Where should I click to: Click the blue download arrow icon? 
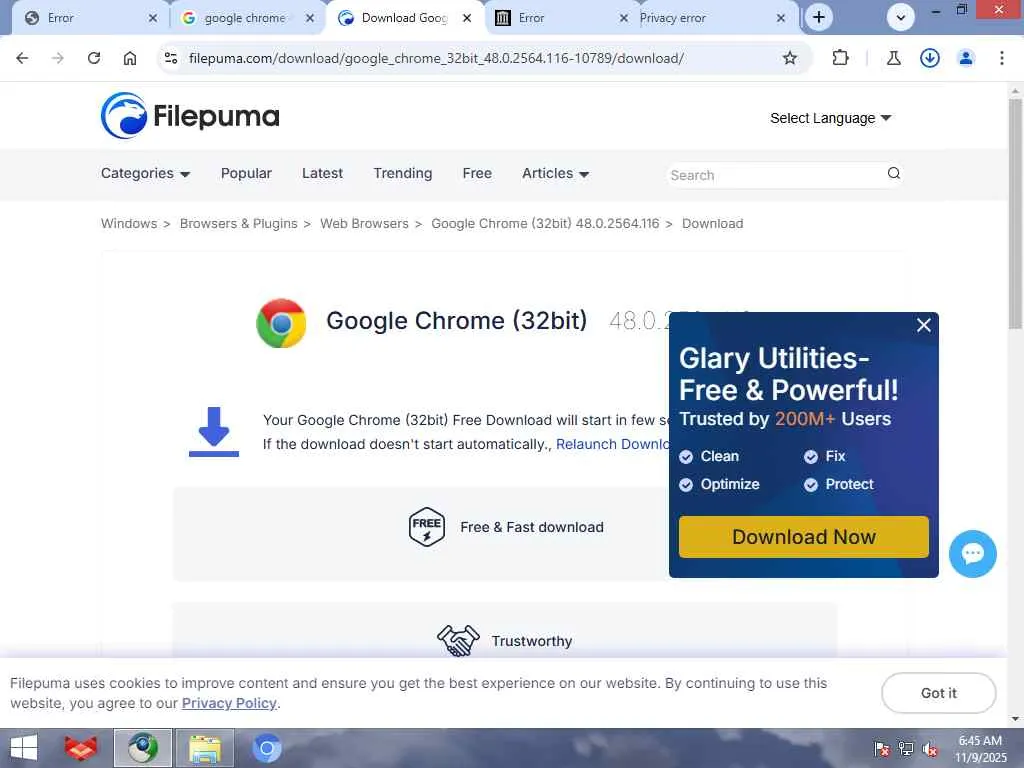coord(214,432)
